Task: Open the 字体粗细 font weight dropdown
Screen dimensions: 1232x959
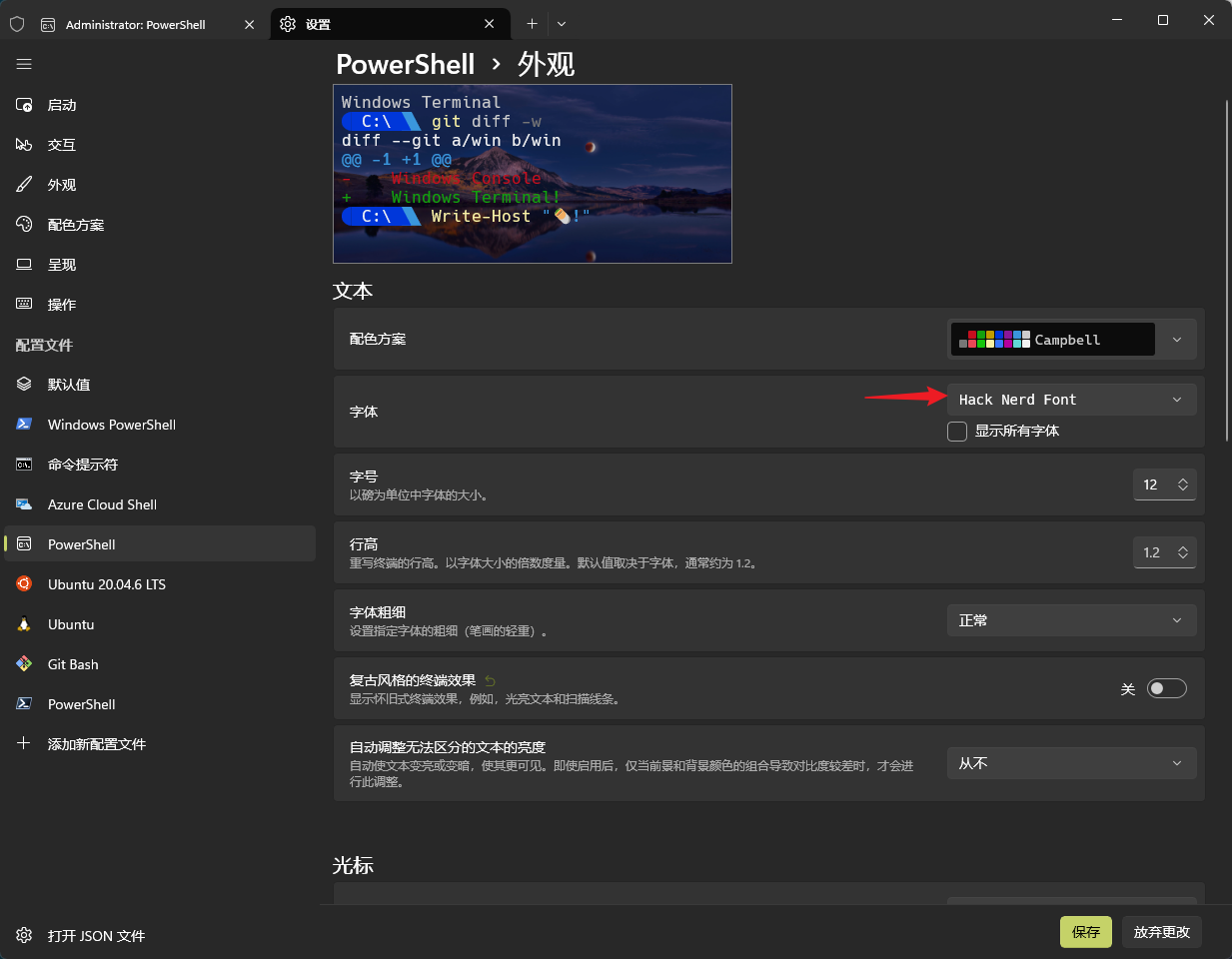Action: [x=1070, y=620]
